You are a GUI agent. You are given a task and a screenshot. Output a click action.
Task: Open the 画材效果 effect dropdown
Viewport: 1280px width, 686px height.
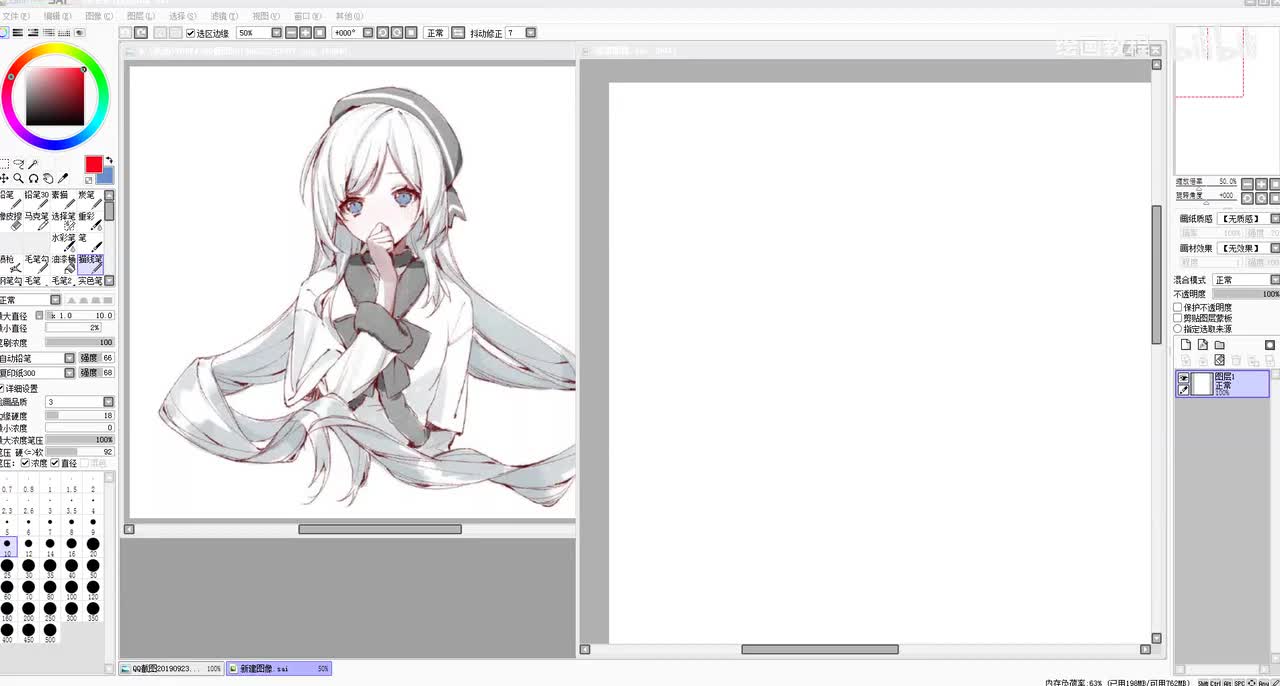pos(1274,248)
